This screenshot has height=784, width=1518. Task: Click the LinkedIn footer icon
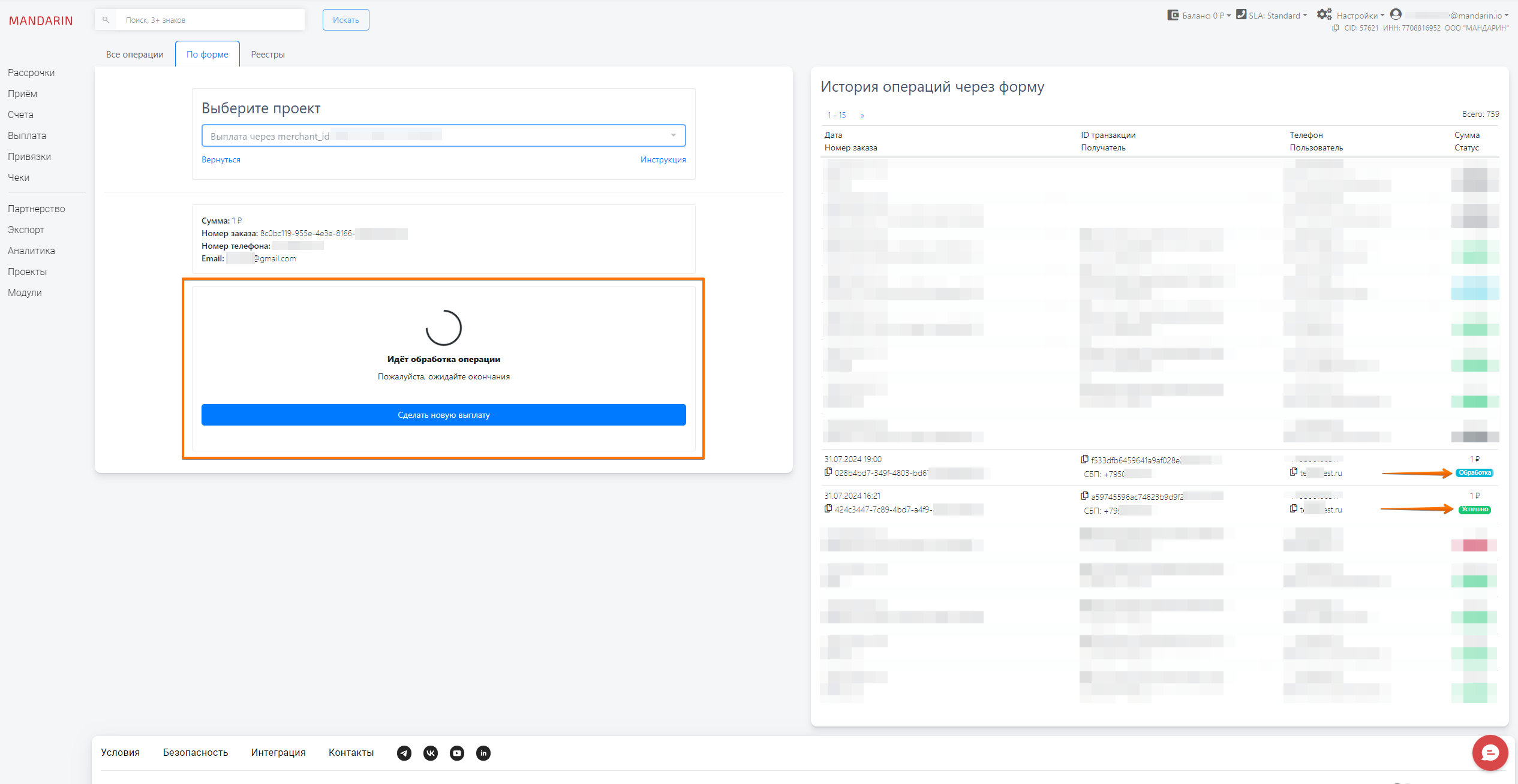click(x=483, y=753)
